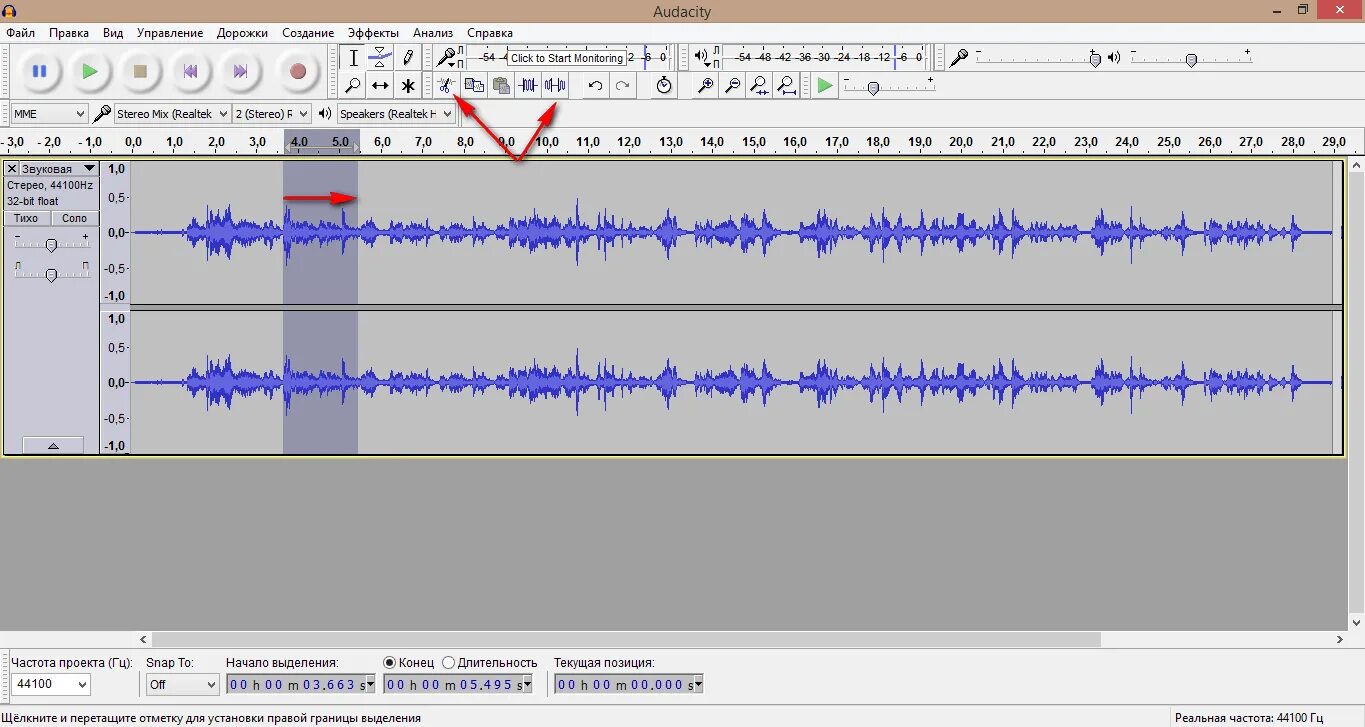Select the Zoom magnifier tool

click(353, 86)
